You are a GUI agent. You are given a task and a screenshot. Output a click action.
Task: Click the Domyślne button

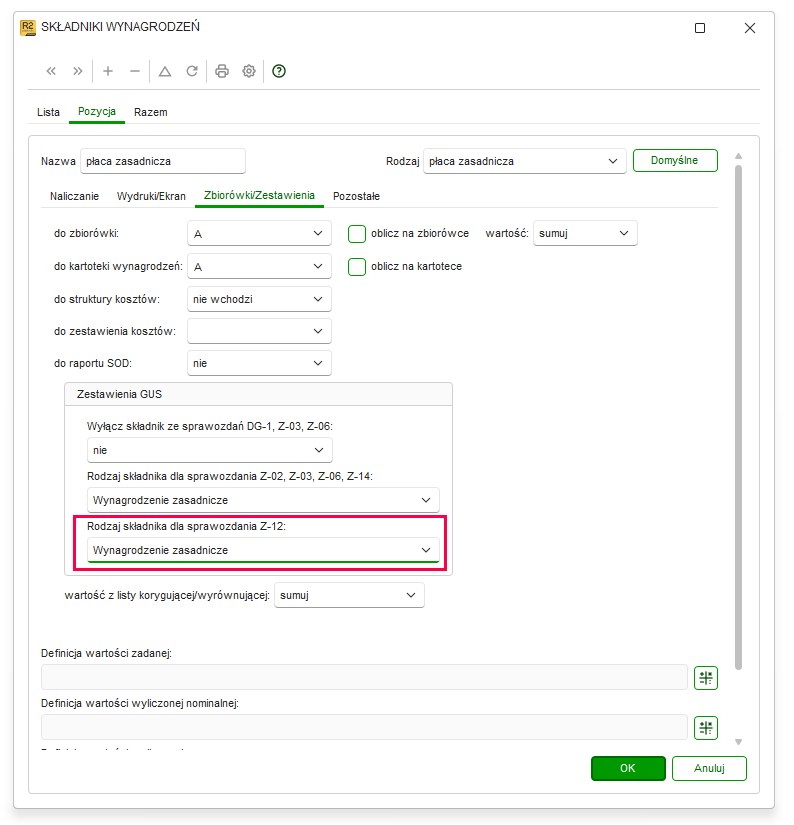(675, 160)
